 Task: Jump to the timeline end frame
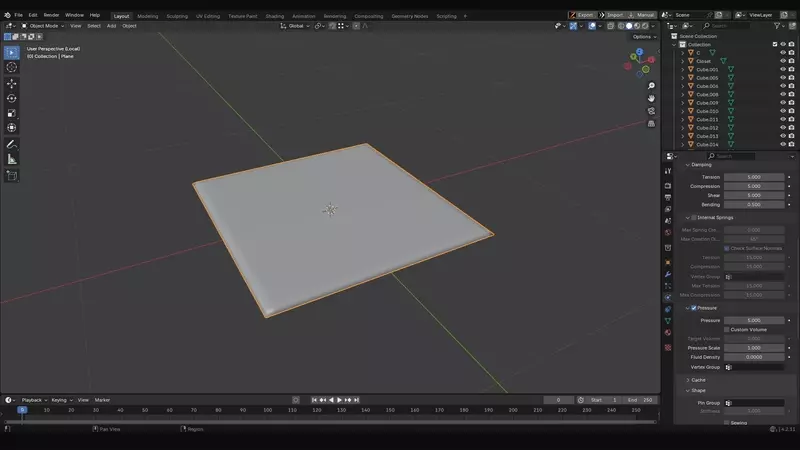(x=357, y=400)
